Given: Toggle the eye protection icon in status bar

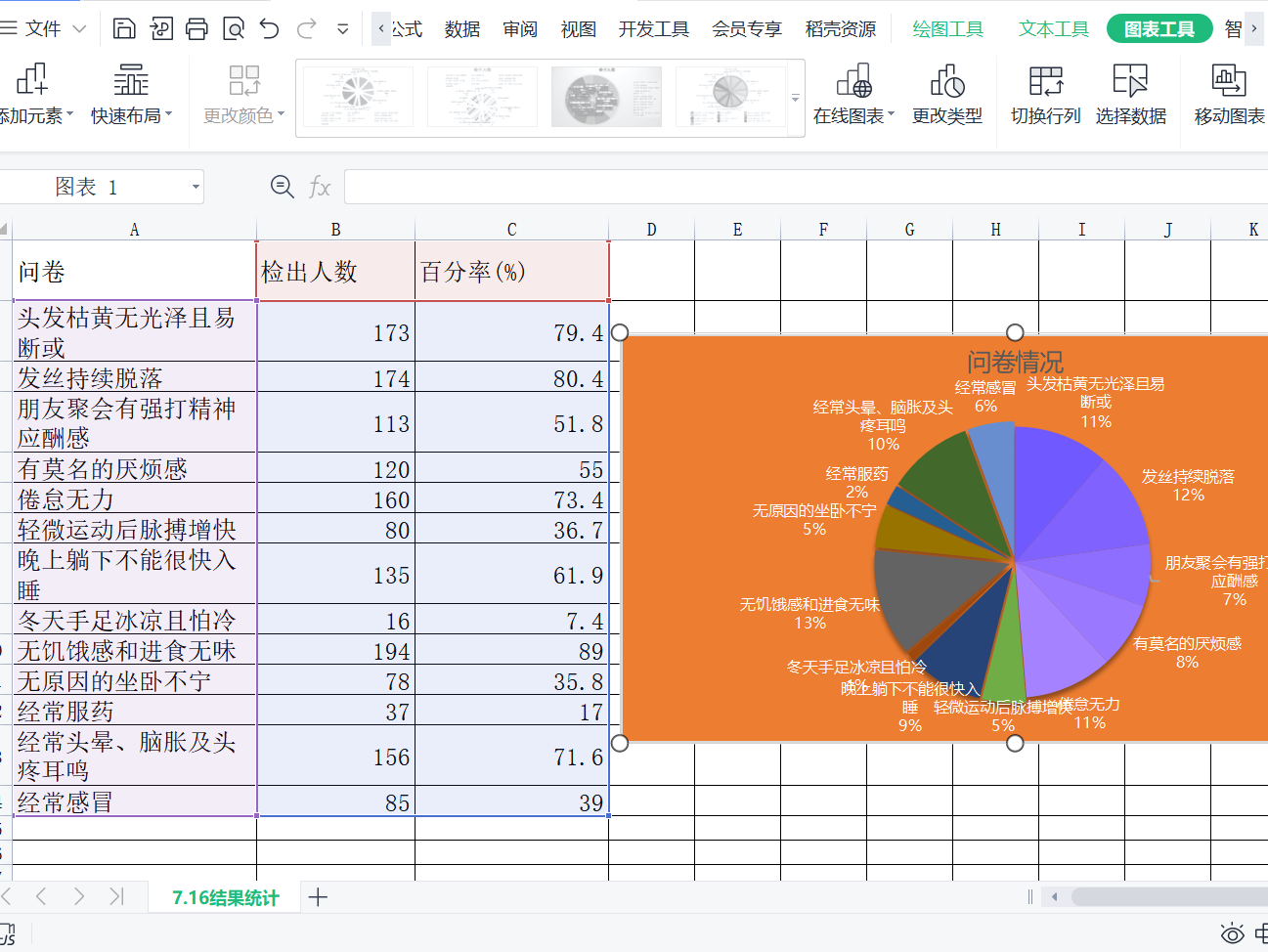Looking at the screenshot, I should tap(1232, 932).
